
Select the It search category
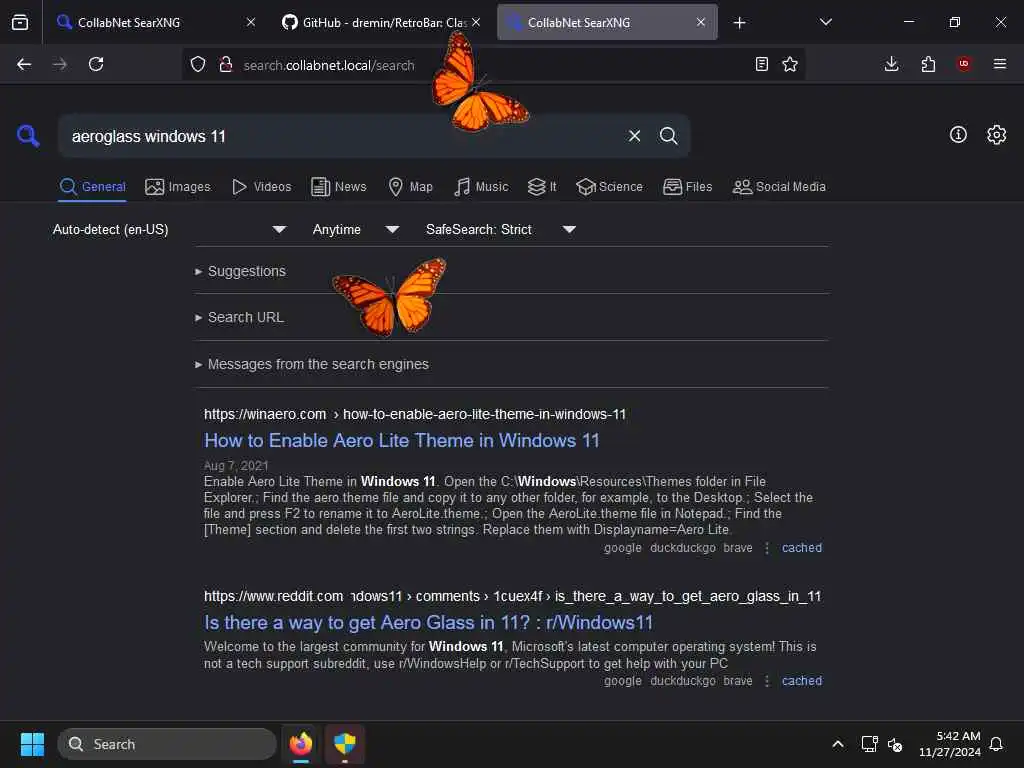[542, 187]
